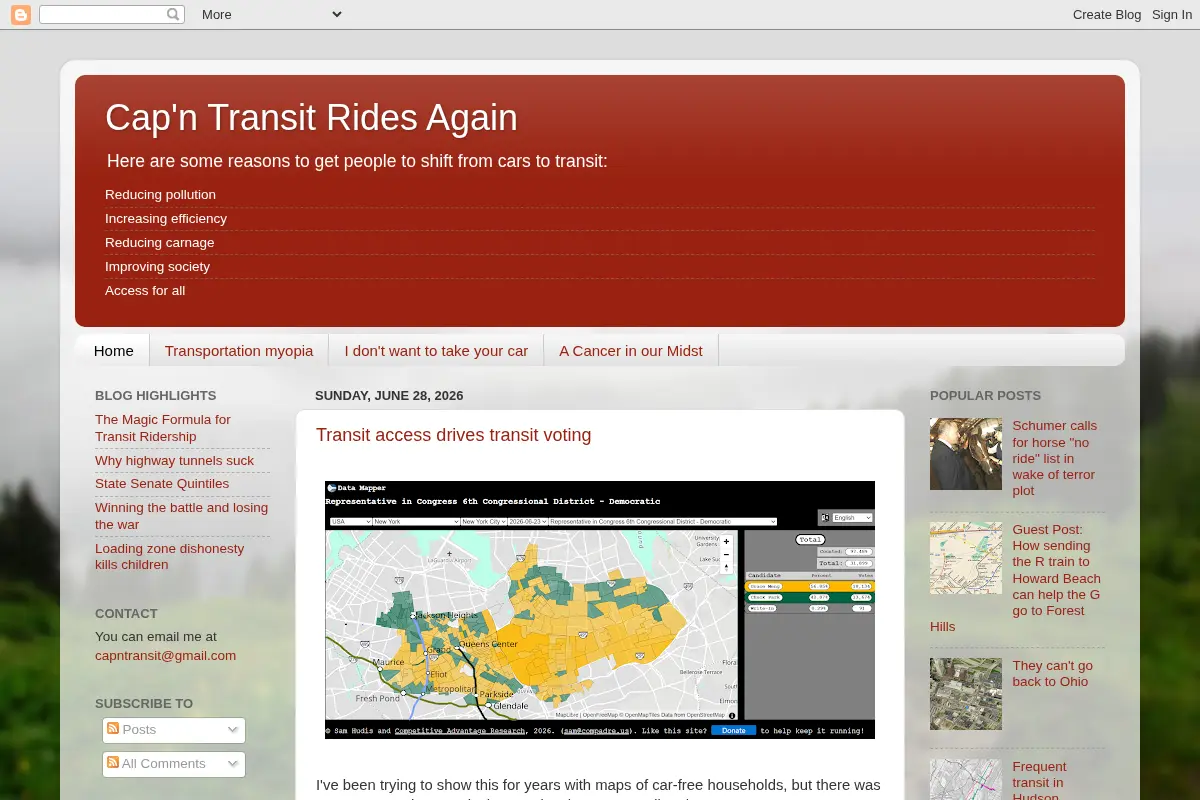Click the Guest Post map thumbnail
This screenshot has width=1200, height=800.
coord(966,558)
